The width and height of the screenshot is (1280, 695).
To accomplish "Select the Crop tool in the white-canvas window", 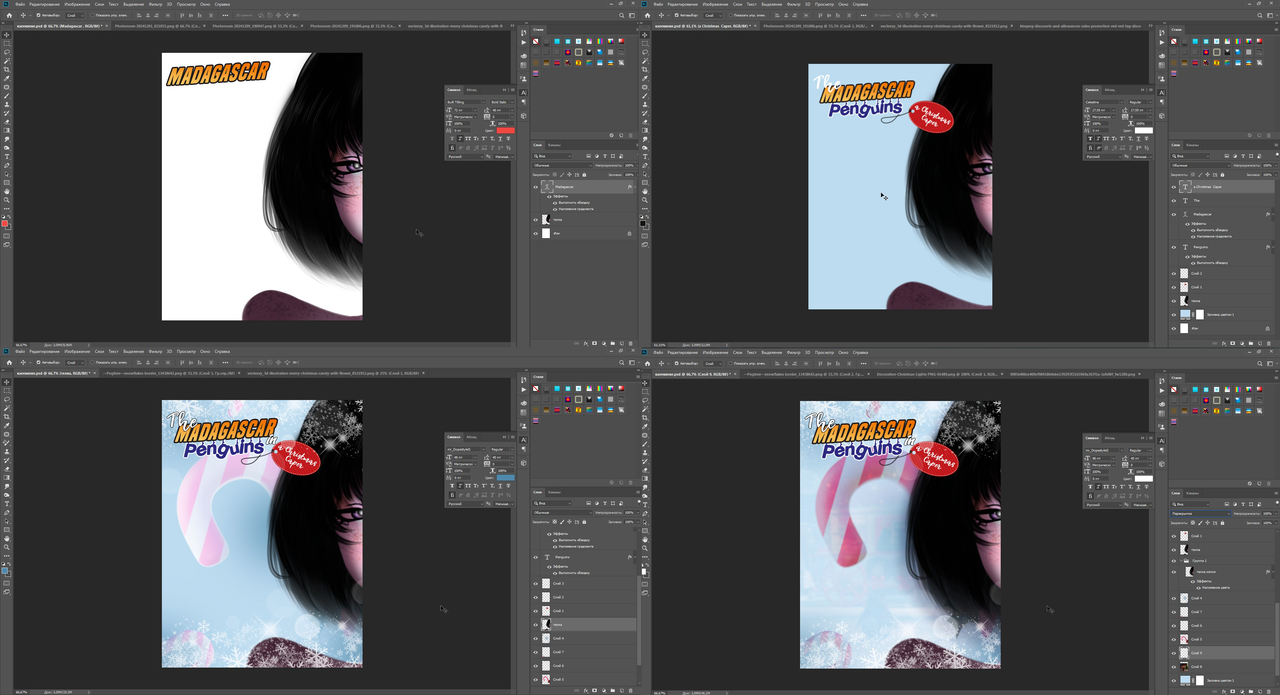I will click(7, 70).
